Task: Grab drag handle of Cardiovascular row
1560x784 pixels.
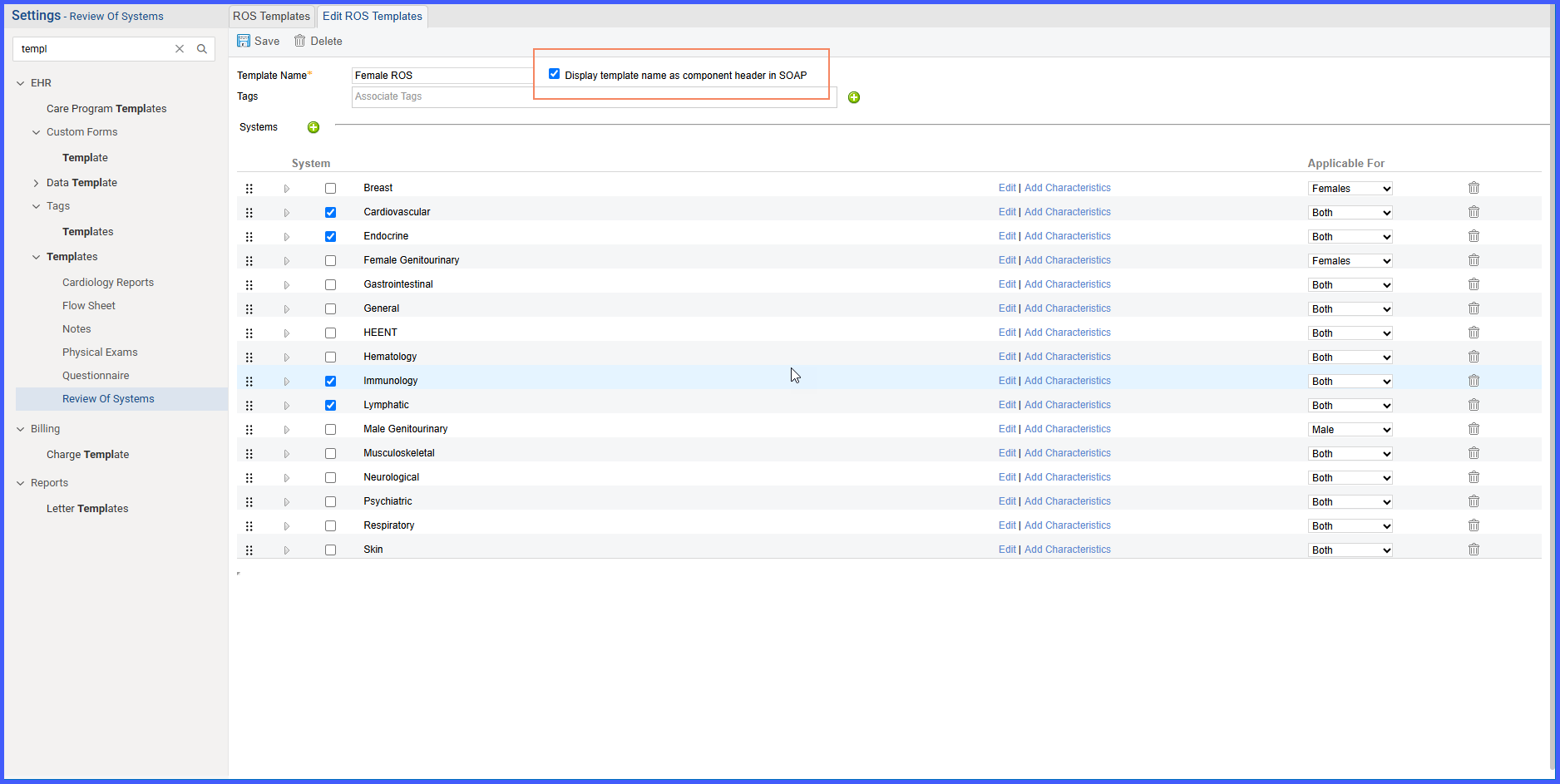Action: click(x=249, y=213)
